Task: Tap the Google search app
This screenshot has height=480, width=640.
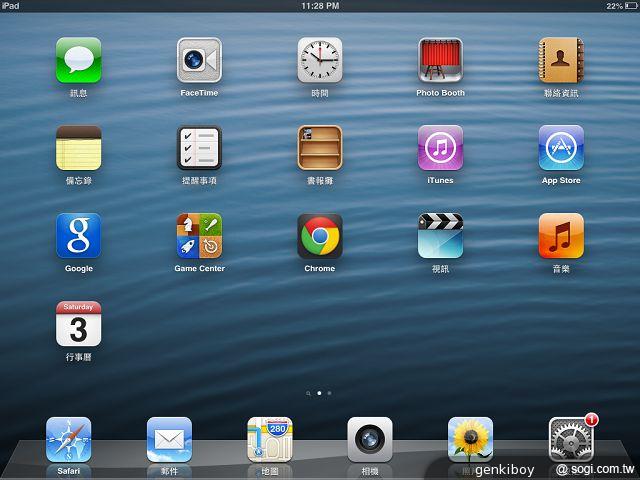Action: (78, 236)
